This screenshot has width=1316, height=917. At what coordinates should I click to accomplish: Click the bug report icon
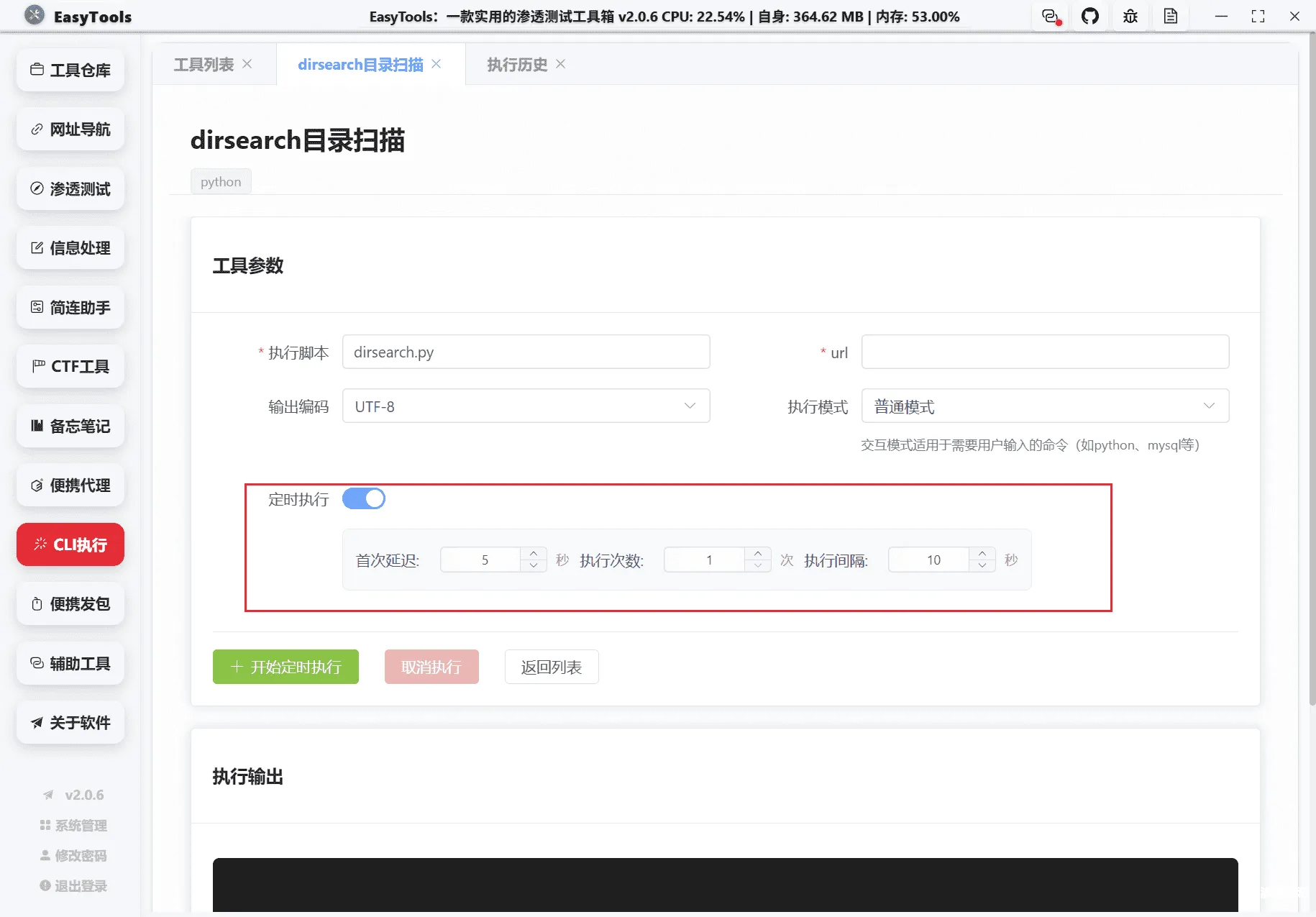click(1129, 16)
